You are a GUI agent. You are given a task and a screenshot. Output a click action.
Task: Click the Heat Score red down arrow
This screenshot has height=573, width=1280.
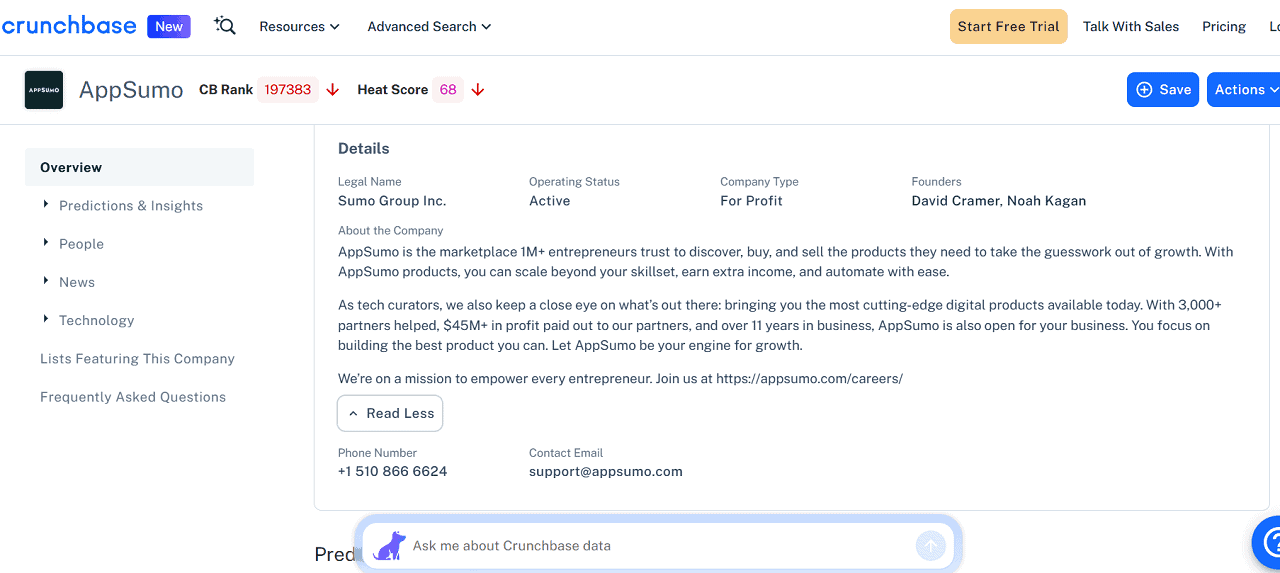pos(478,90)
